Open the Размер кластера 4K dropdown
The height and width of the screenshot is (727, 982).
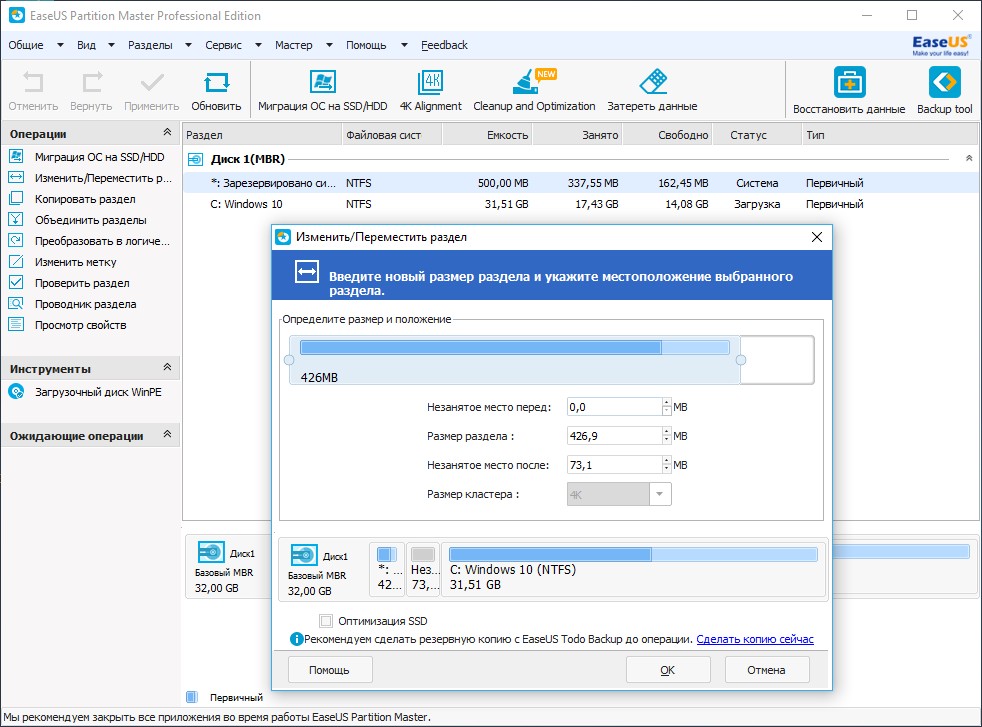659,494
